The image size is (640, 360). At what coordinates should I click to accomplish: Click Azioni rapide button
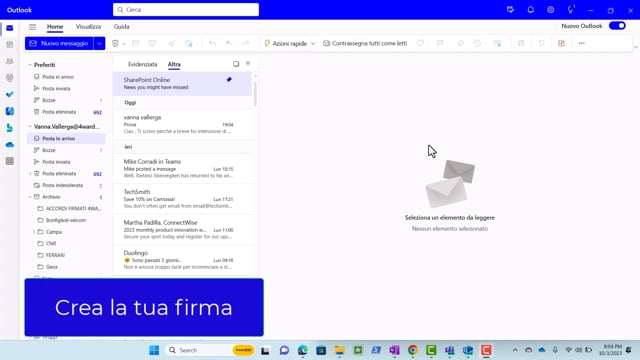(285, 43)
